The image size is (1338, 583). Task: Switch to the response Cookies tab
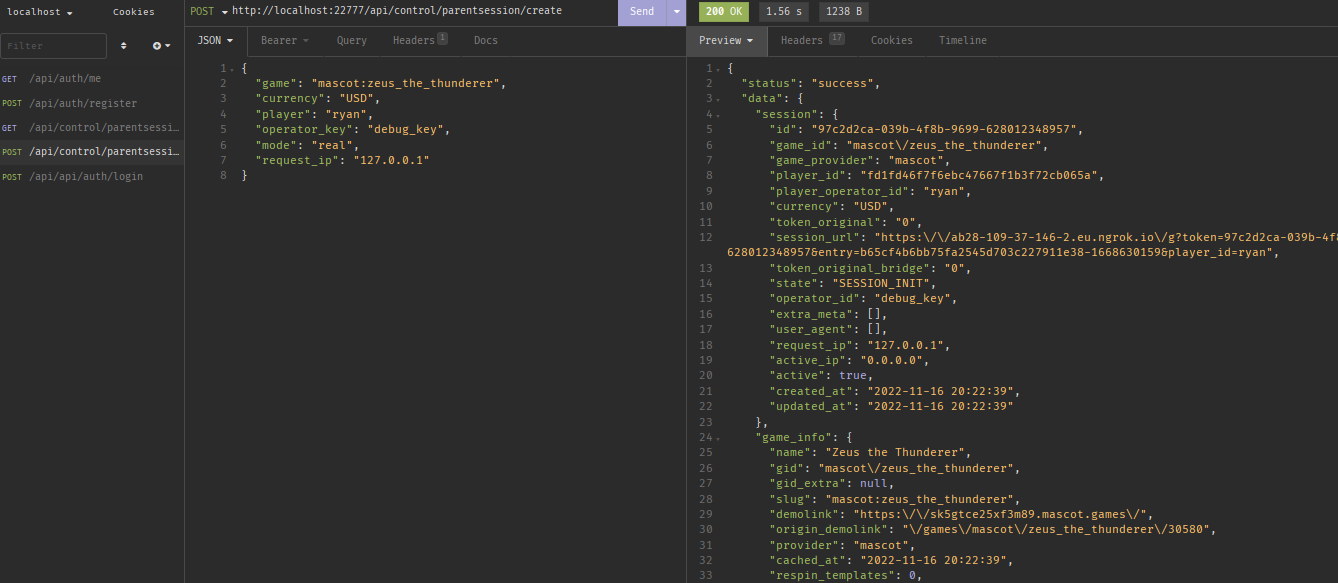pos(891,40)
